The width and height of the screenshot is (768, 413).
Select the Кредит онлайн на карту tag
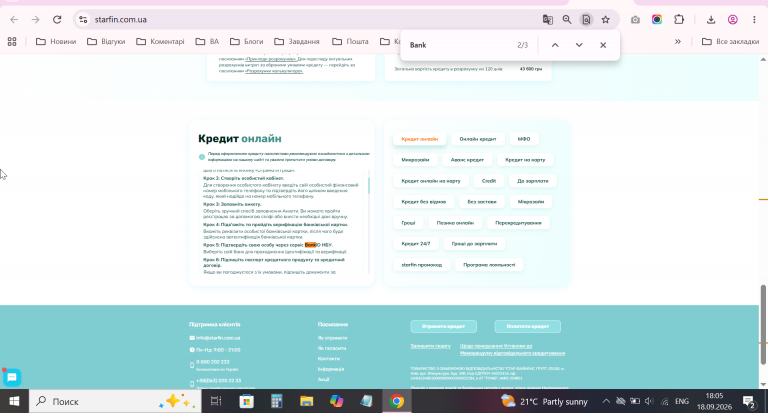tap(431, 181)
